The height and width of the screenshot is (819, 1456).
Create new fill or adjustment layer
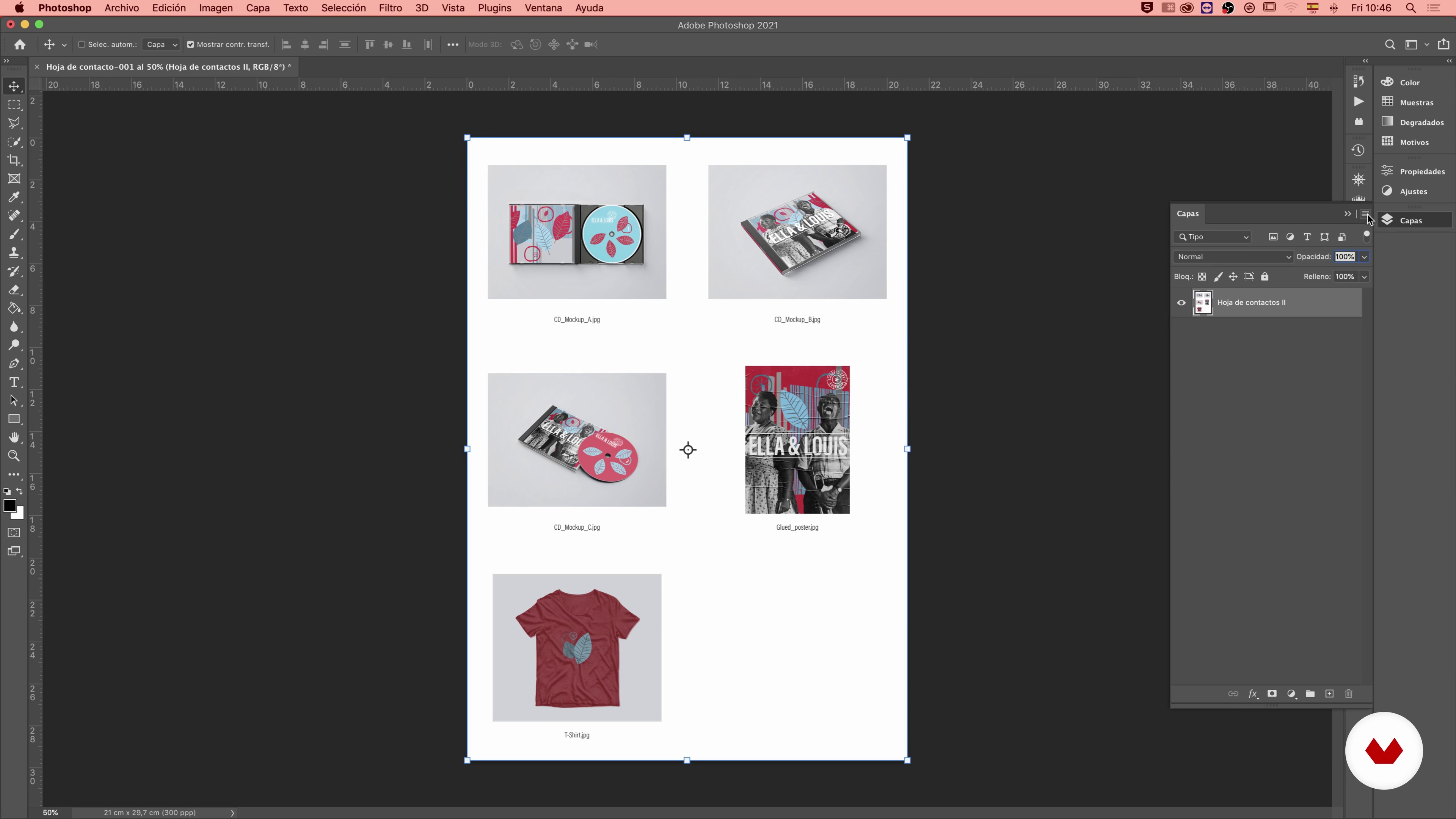coord(1291,693)
